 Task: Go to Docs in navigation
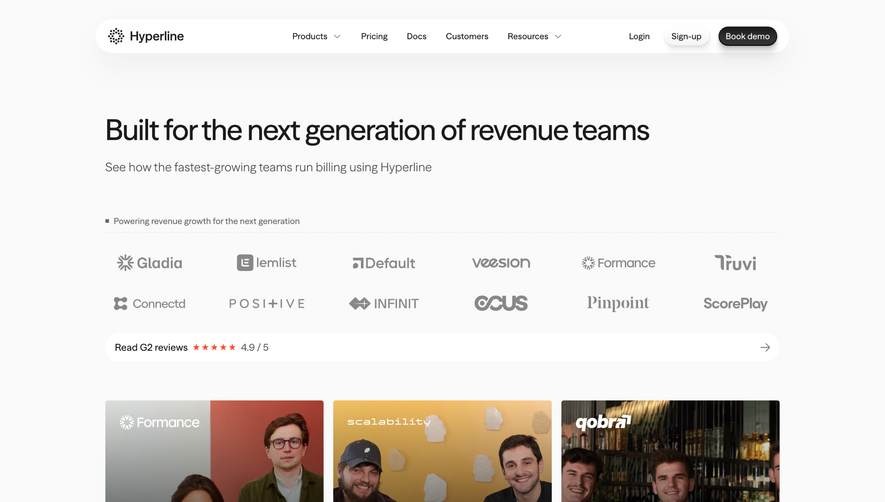[417, 36]
